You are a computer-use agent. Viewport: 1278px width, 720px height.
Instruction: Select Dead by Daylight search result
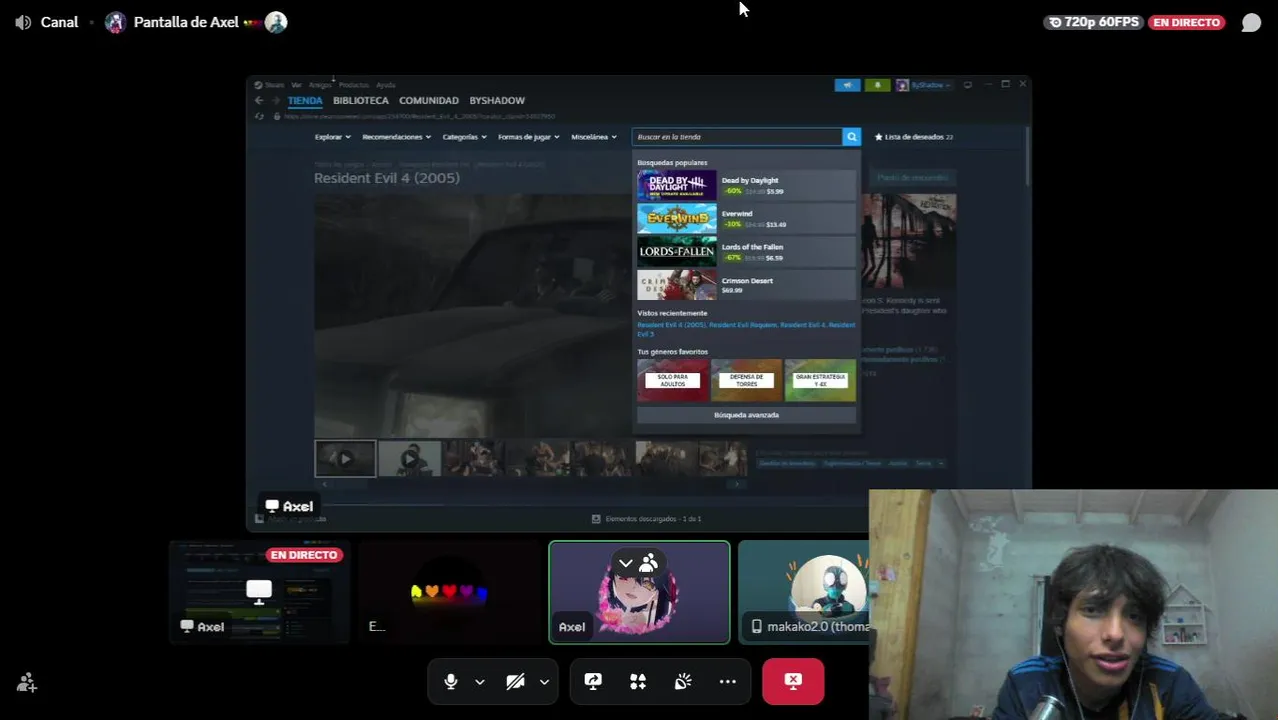(746, 185)
